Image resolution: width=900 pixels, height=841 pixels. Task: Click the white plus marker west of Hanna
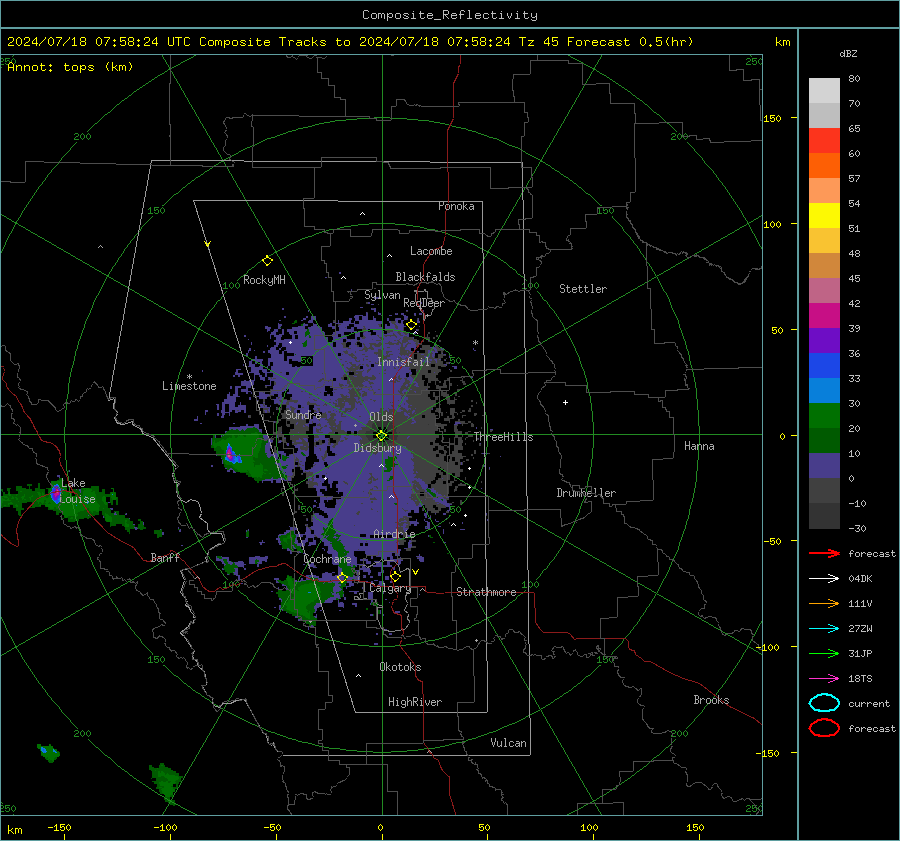[x=565, y=402]
